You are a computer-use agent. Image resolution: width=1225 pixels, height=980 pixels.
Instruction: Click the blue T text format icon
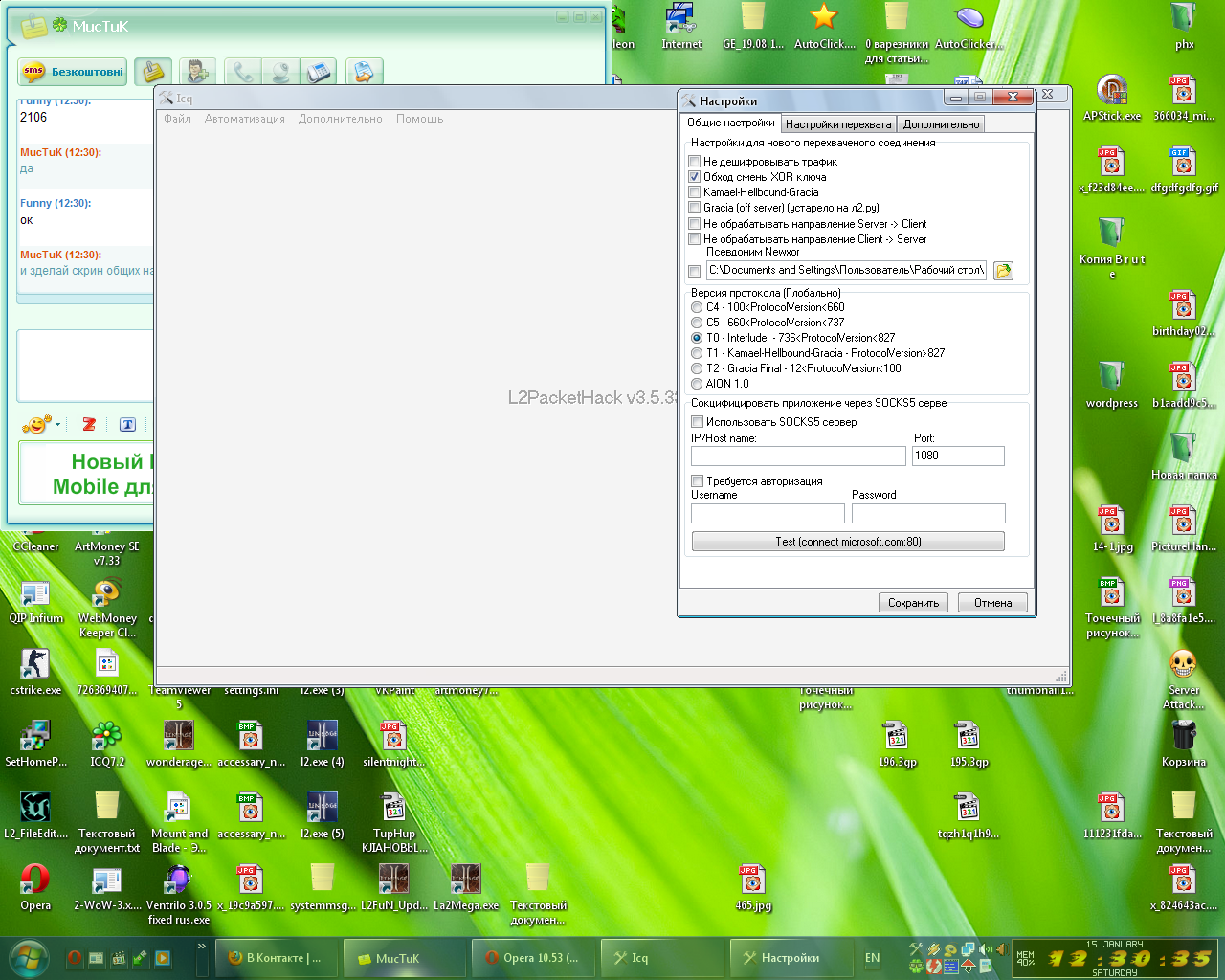pyautogui.click(x=127, y=424)
